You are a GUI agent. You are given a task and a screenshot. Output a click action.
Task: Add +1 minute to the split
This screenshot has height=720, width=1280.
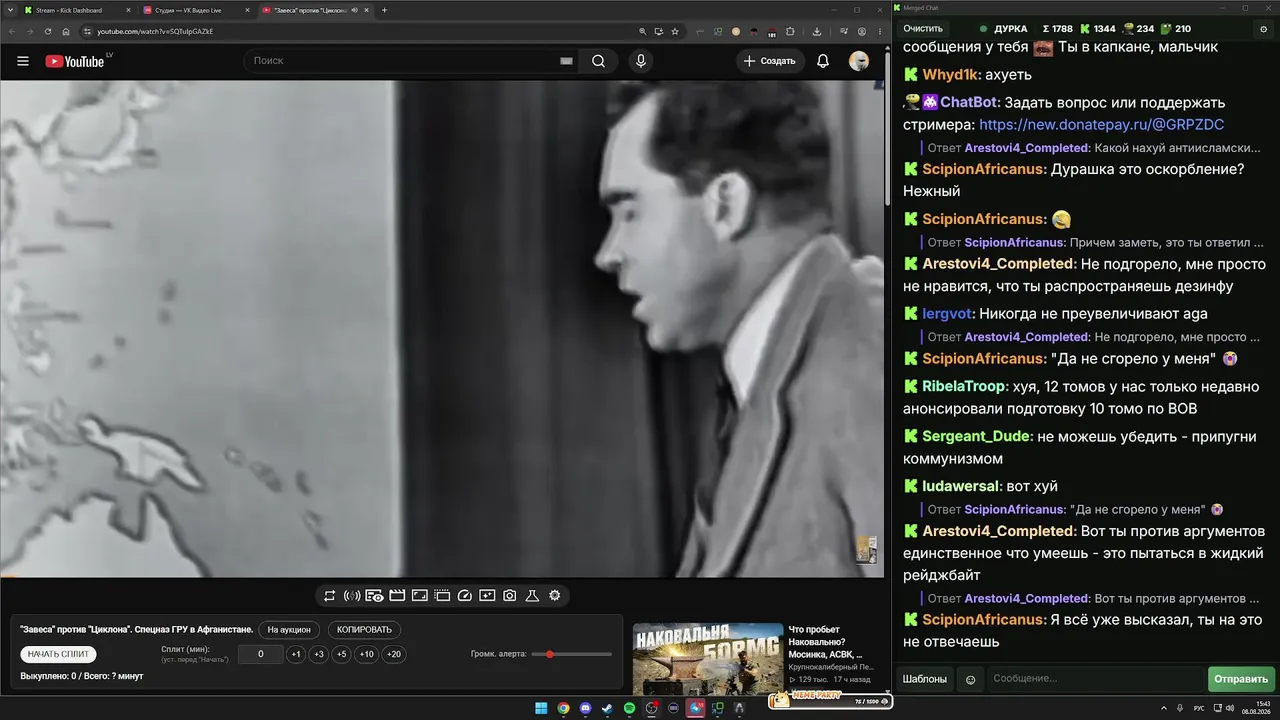[296, 654]
